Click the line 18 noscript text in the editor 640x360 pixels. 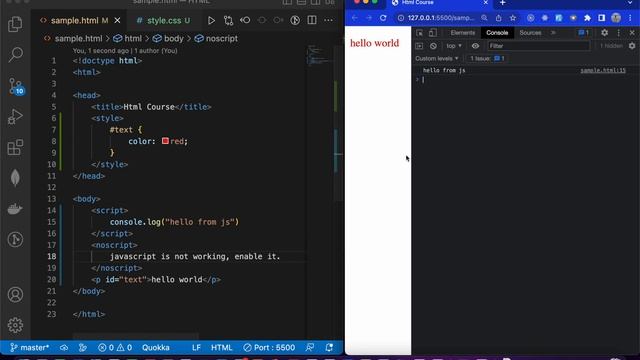pos(195,256)
